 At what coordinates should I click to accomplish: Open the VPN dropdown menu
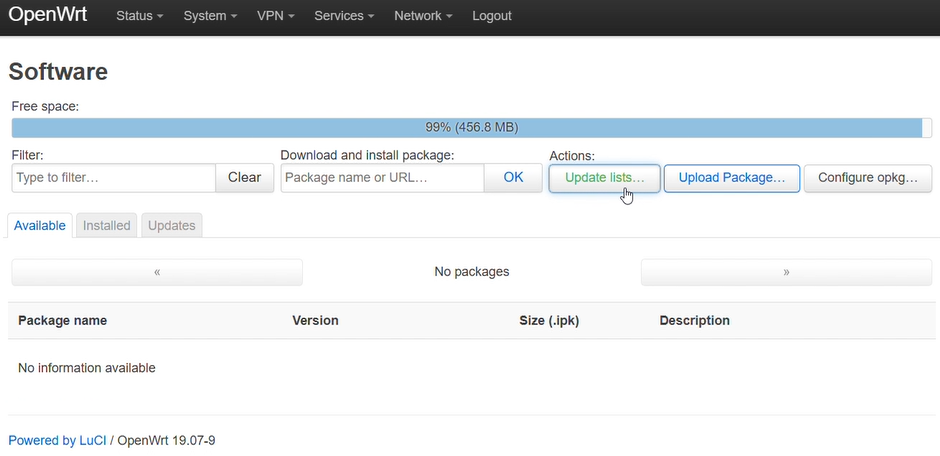click(x=275, y=16)
